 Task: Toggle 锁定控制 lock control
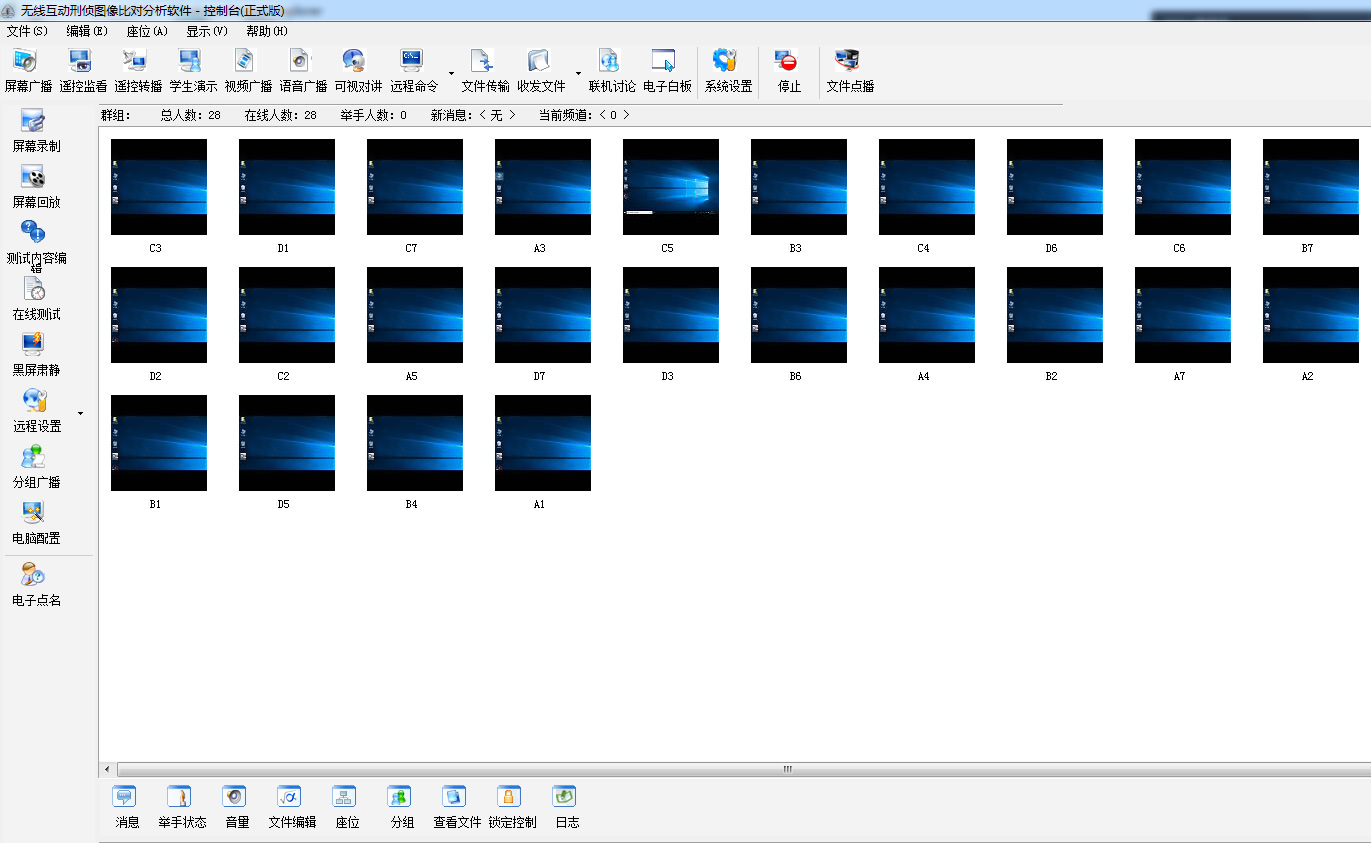coord(512,807)
